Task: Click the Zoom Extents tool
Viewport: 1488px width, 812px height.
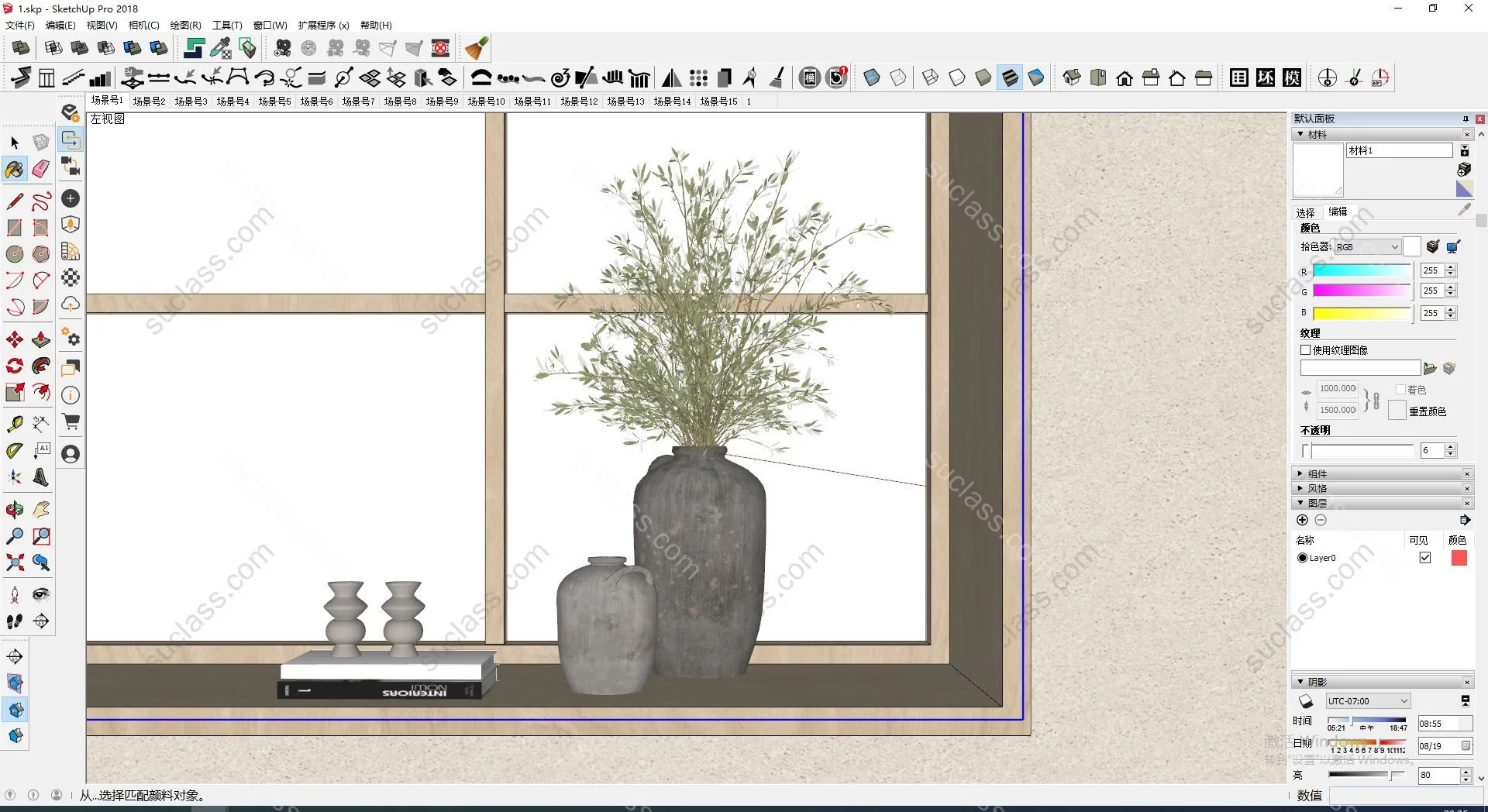Action: [x=15, y=563]
